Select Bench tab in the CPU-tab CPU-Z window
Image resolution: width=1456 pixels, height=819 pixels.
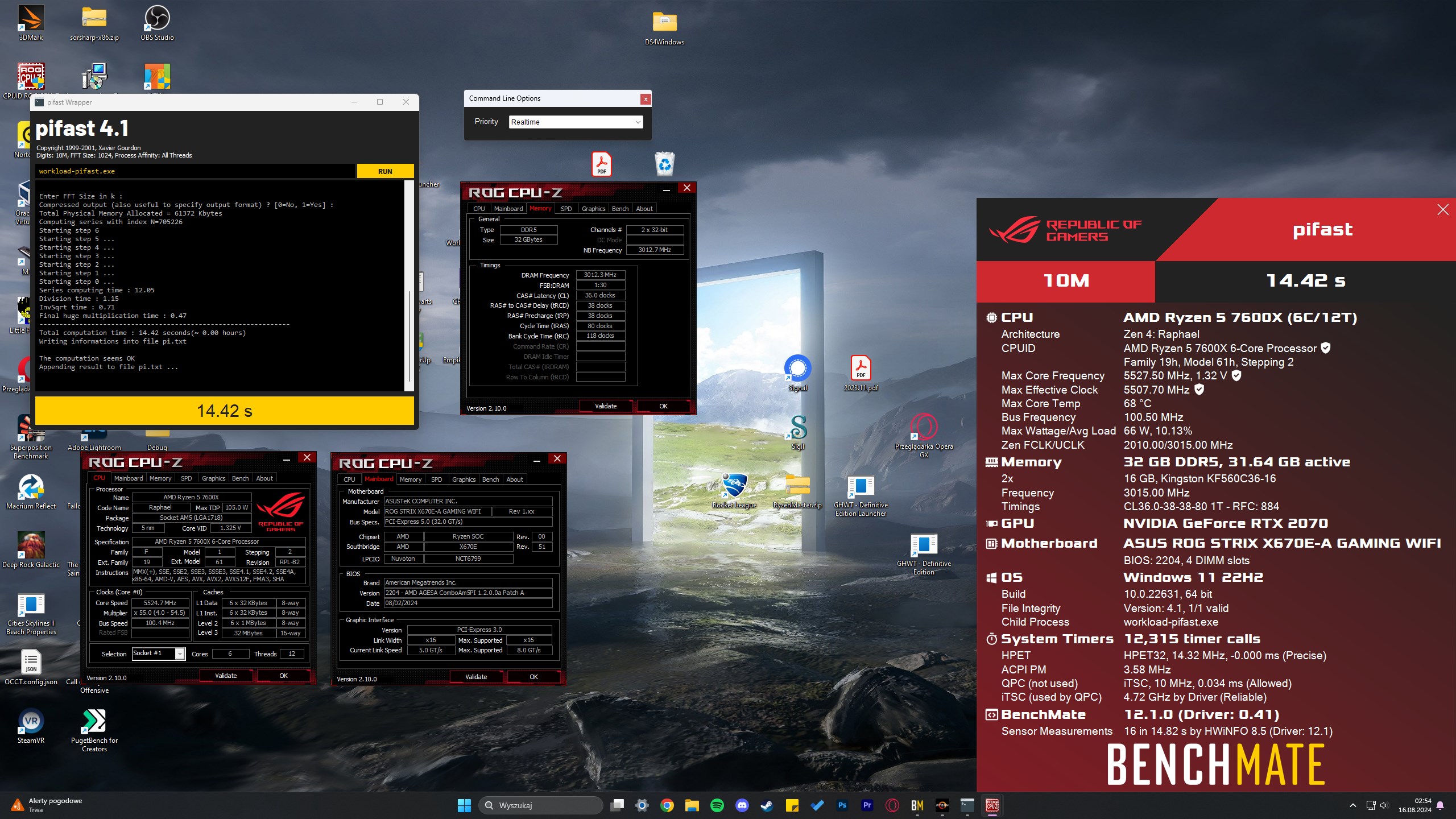(x=241, y=478)
